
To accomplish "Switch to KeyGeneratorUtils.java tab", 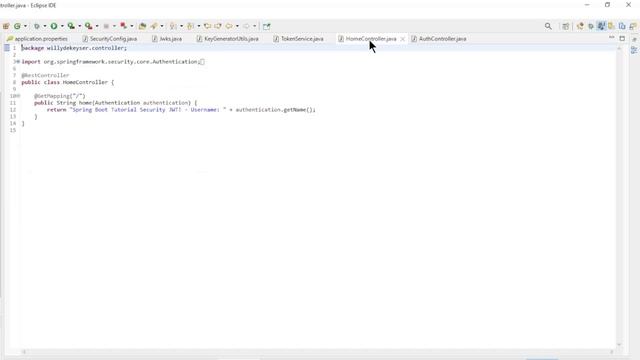I will point(227,39).
